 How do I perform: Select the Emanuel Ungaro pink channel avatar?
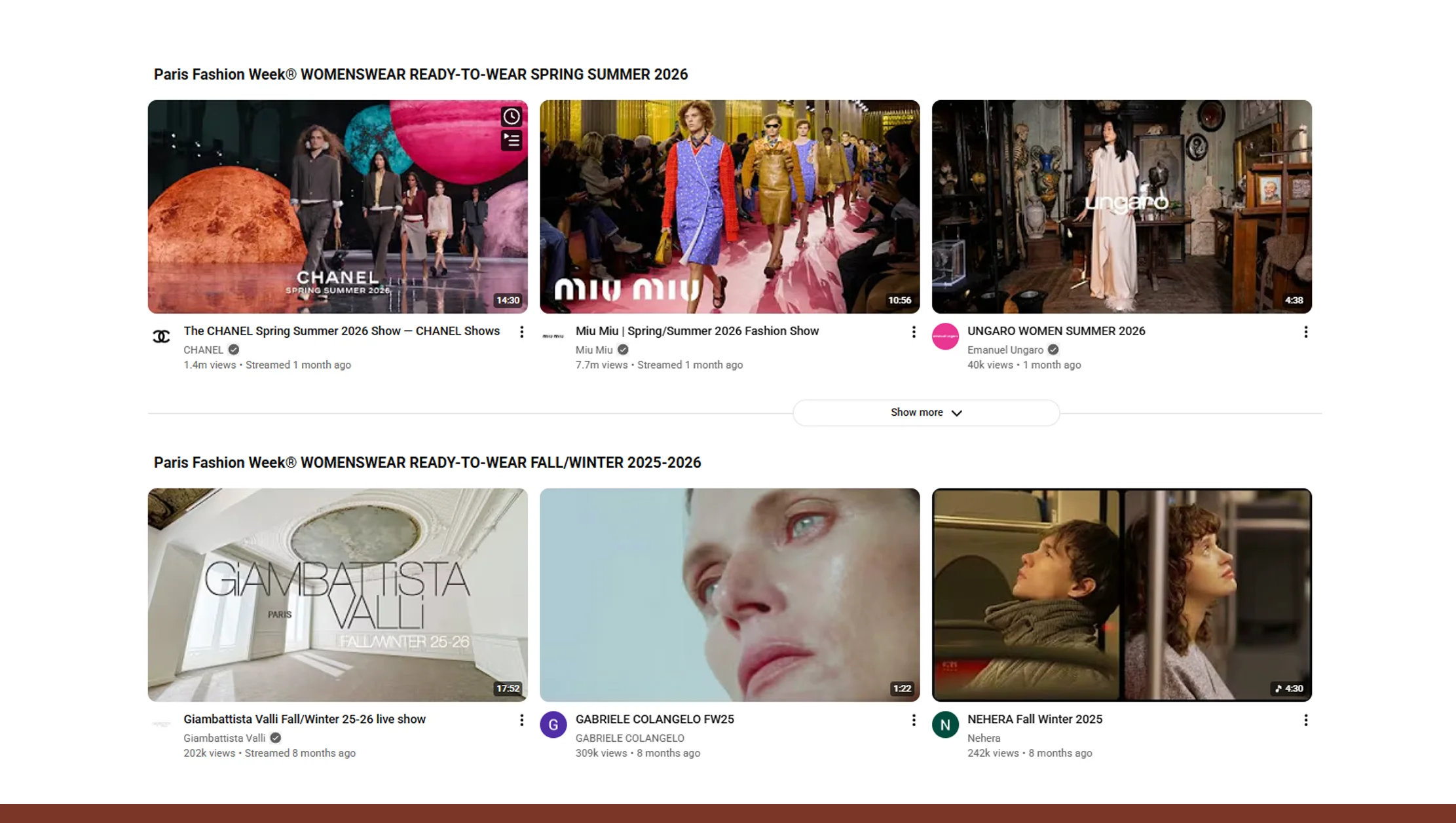pyautogui.click(x=946, y=335)
